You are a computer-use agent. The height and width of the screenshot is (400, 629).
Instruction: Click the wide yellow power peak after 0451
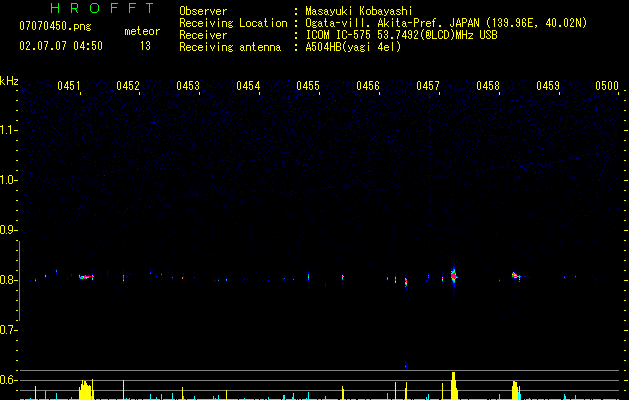coord(85,390)
